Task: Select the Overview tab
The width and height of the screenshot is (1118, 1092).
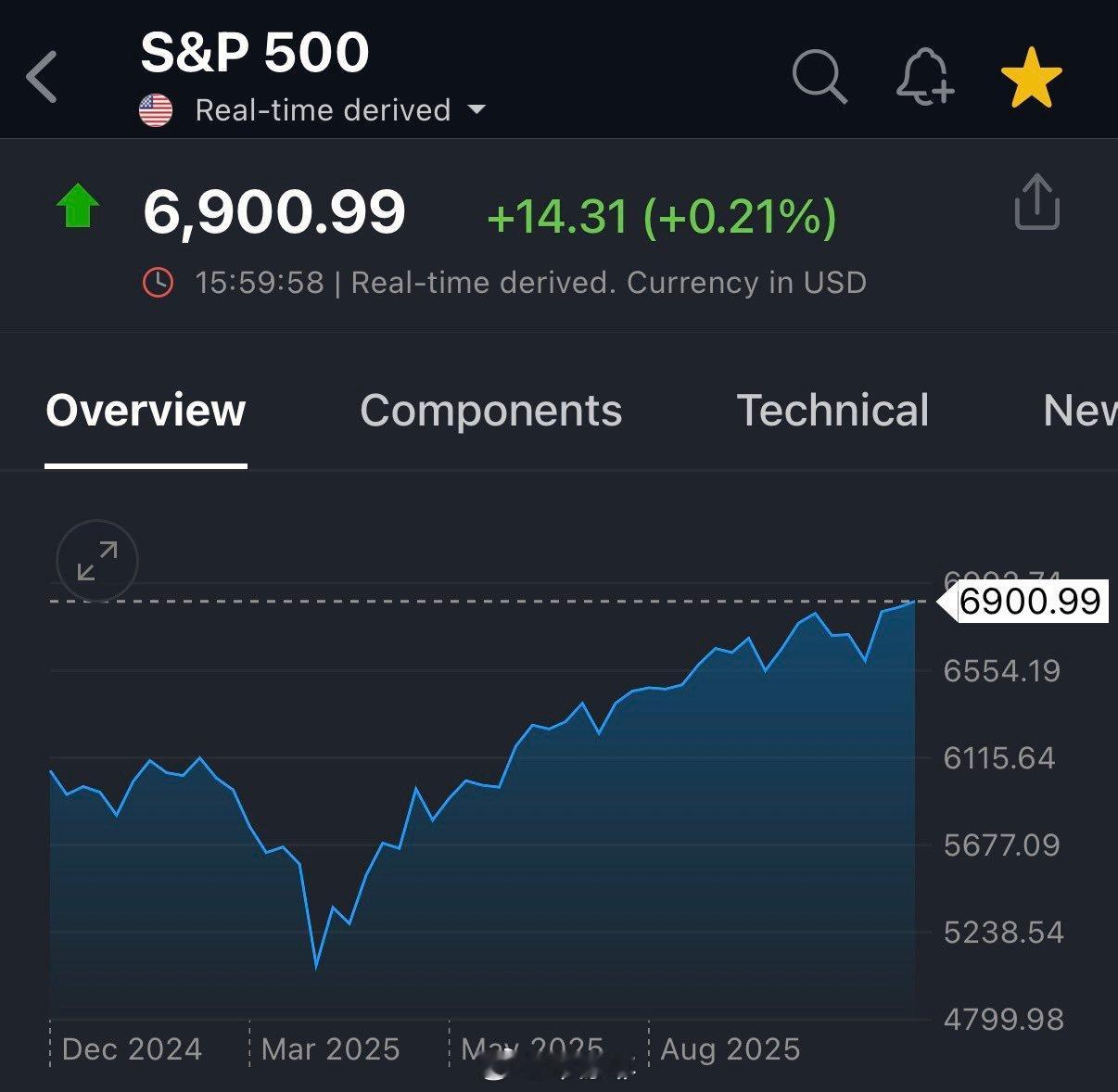Action: click(x=146, y=411)
